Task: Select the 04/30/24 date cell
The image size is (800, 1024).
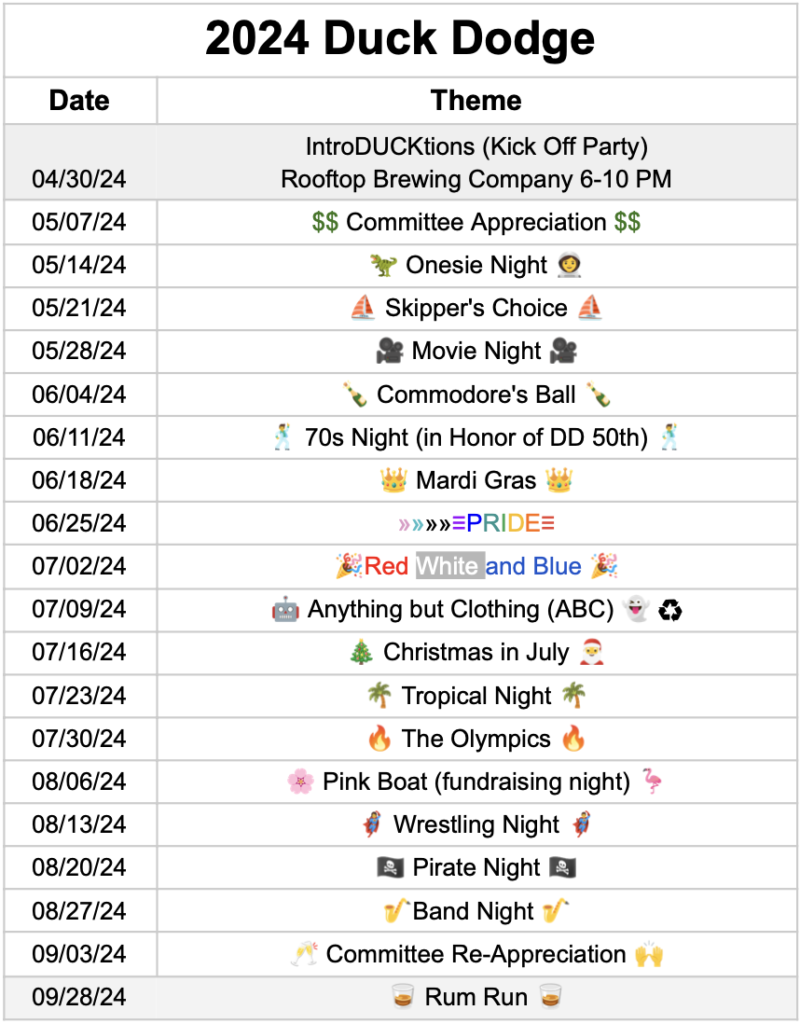Action: pyautogui.click(x=80, y=180)
